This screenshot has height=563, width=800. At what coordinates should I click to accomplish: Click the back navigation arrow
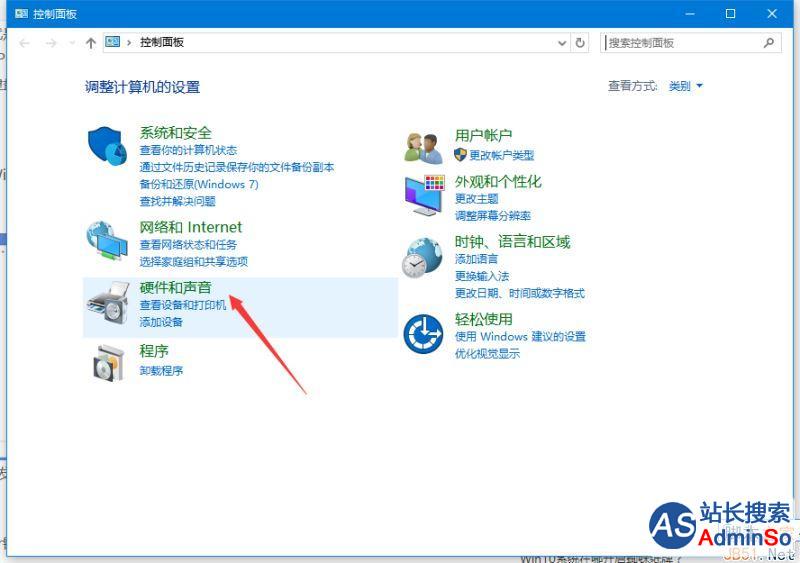24,43
